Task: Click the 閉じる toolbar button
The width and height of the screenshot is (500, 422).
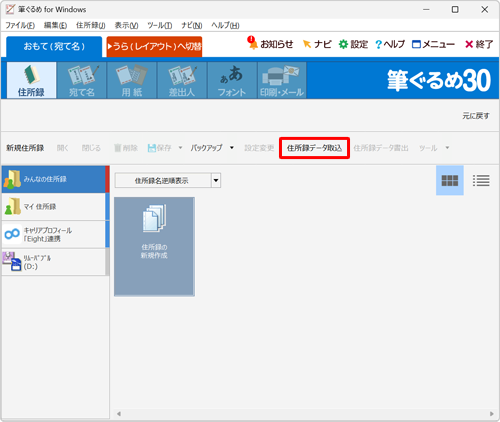Action: click(x=91, y=148)
